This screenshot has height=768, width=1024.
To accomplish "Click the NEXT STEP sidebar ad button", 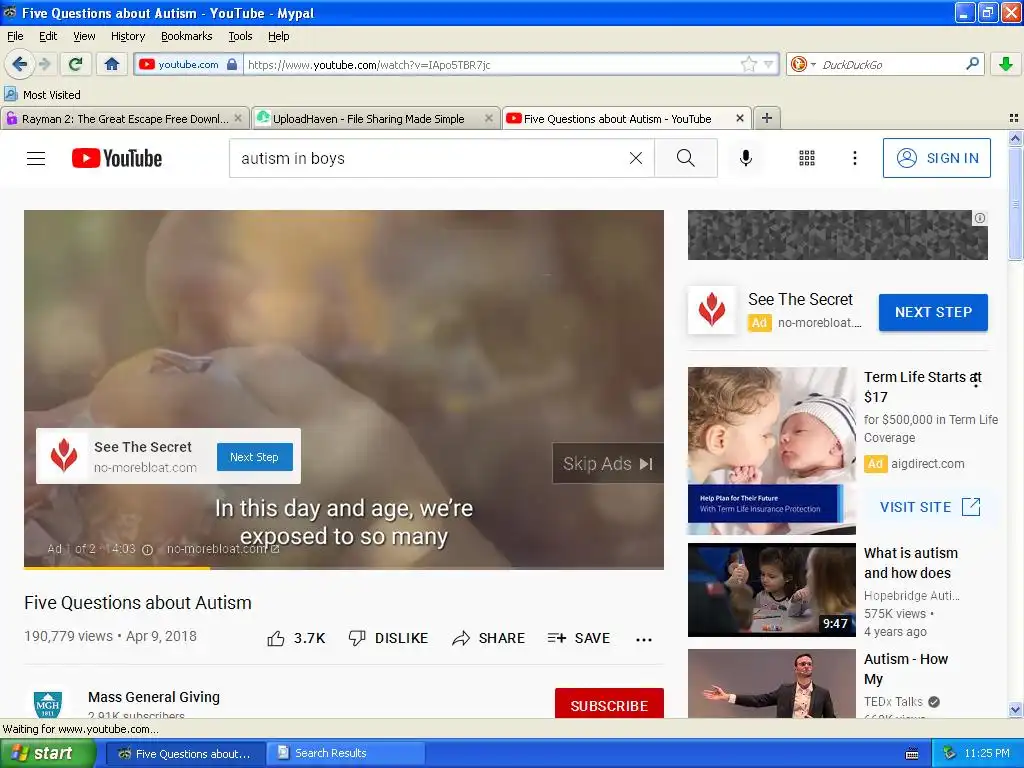I will [x=933, y=312].
